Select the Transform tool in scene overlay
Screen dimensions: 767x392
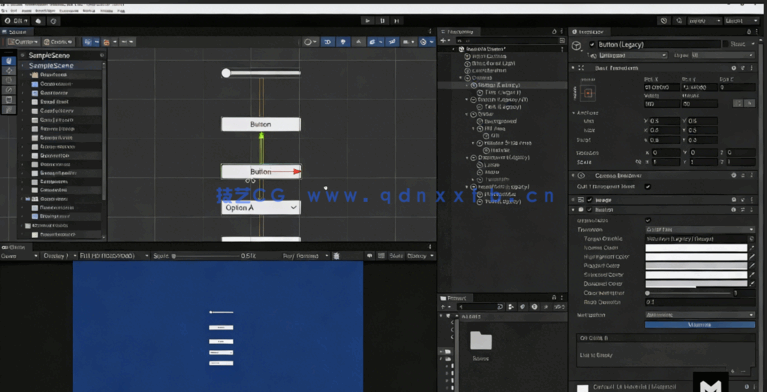9,110
